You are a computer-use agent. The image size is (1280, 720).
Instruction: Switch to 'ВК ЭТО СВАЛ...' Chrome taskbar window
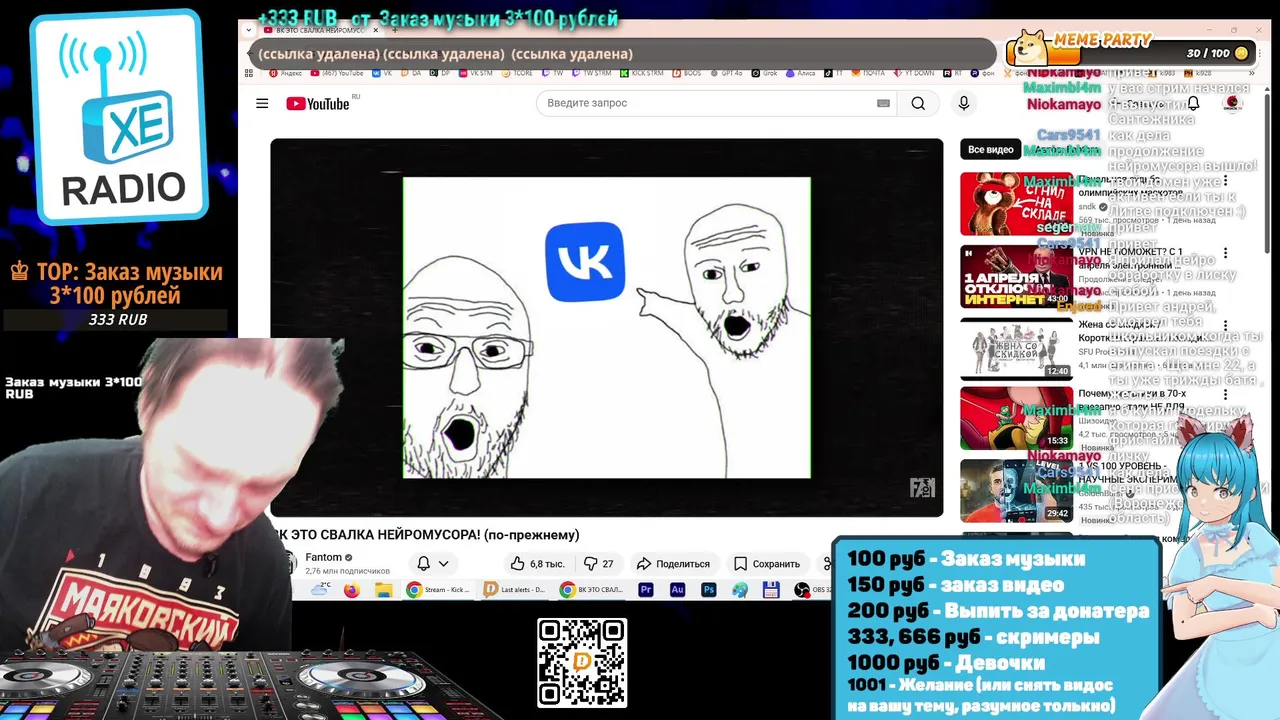tap(591, 590)
